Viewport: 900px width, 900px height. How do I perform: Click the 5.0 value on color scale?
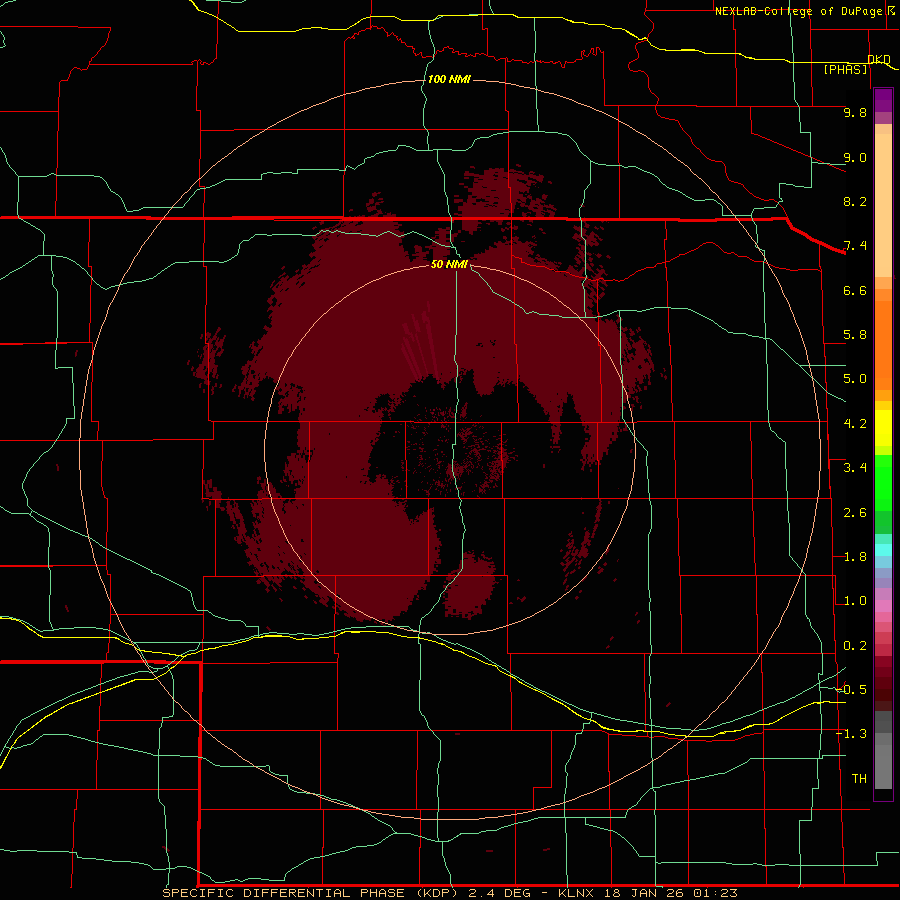click(x=855, y=379)
